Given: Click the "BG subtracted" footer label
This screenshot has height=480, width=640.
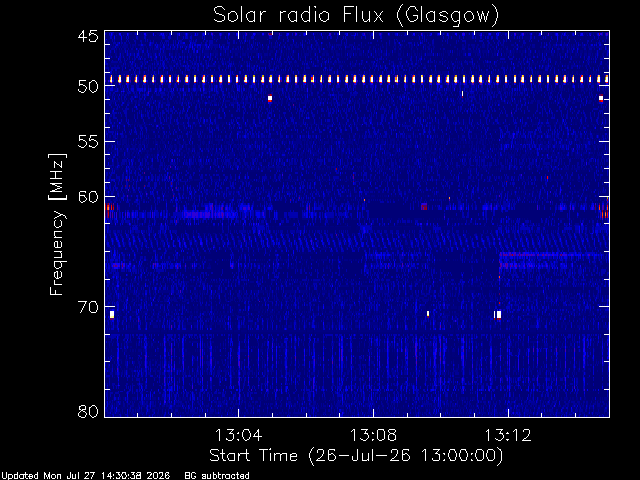Looking at the screenshot, I should (x=217, y=476).
